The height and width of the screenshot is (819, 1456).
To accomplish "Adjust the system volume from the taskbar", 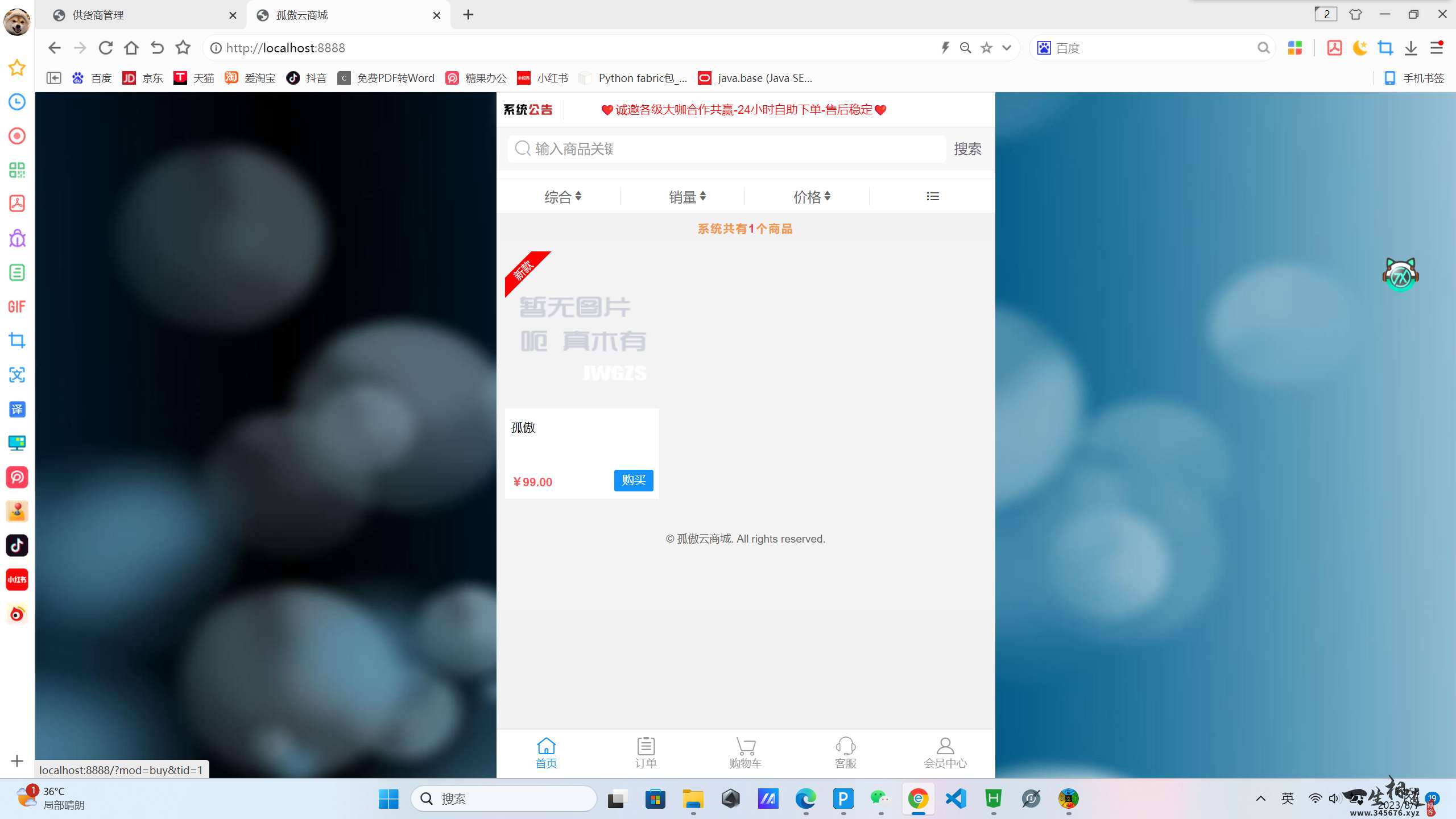I will tap(1335, 798).
